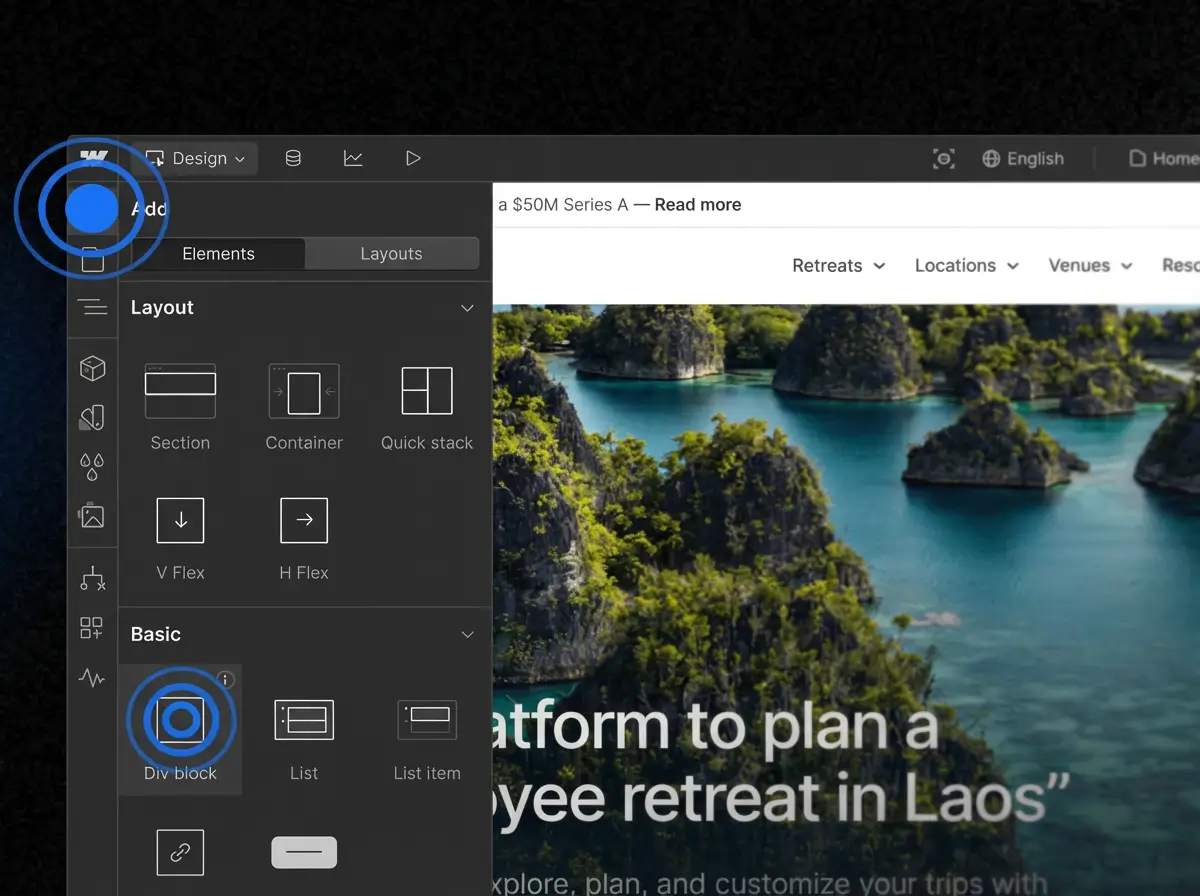
Task: Open the activity pulse icon
Action: [x=92, y=678]
